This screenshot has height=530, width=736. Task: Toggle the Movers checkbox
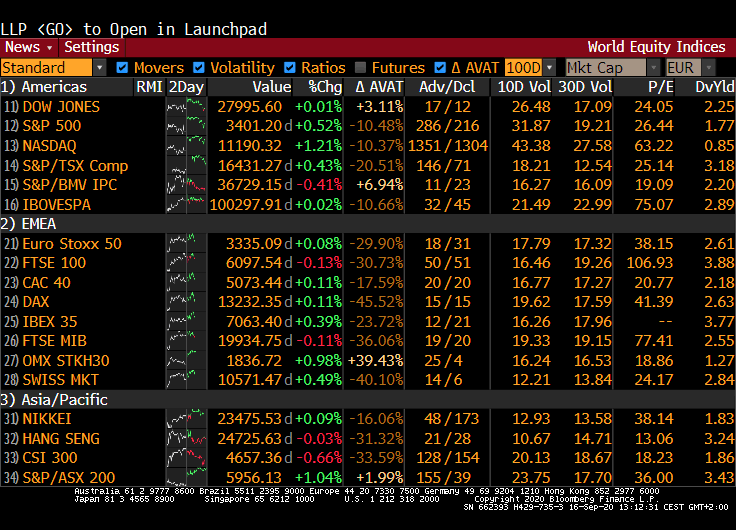point(122,68)
